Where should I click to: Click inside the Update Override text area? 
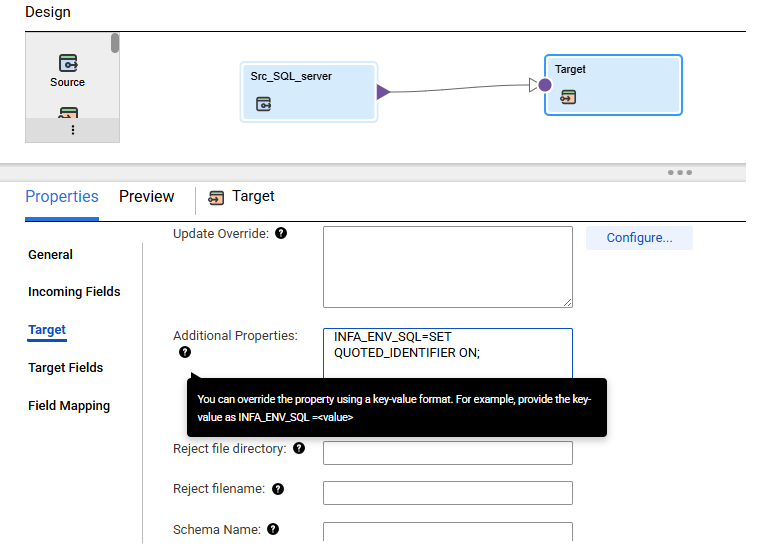coord(448,267)
